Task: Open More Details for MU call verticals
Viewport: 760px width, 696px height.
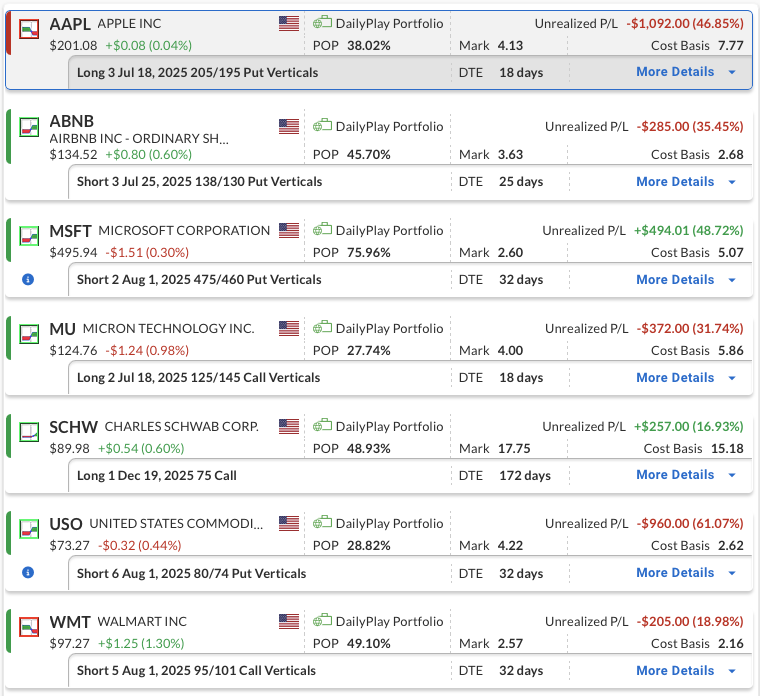Action: pyautogui.click(x=675, y=378)
